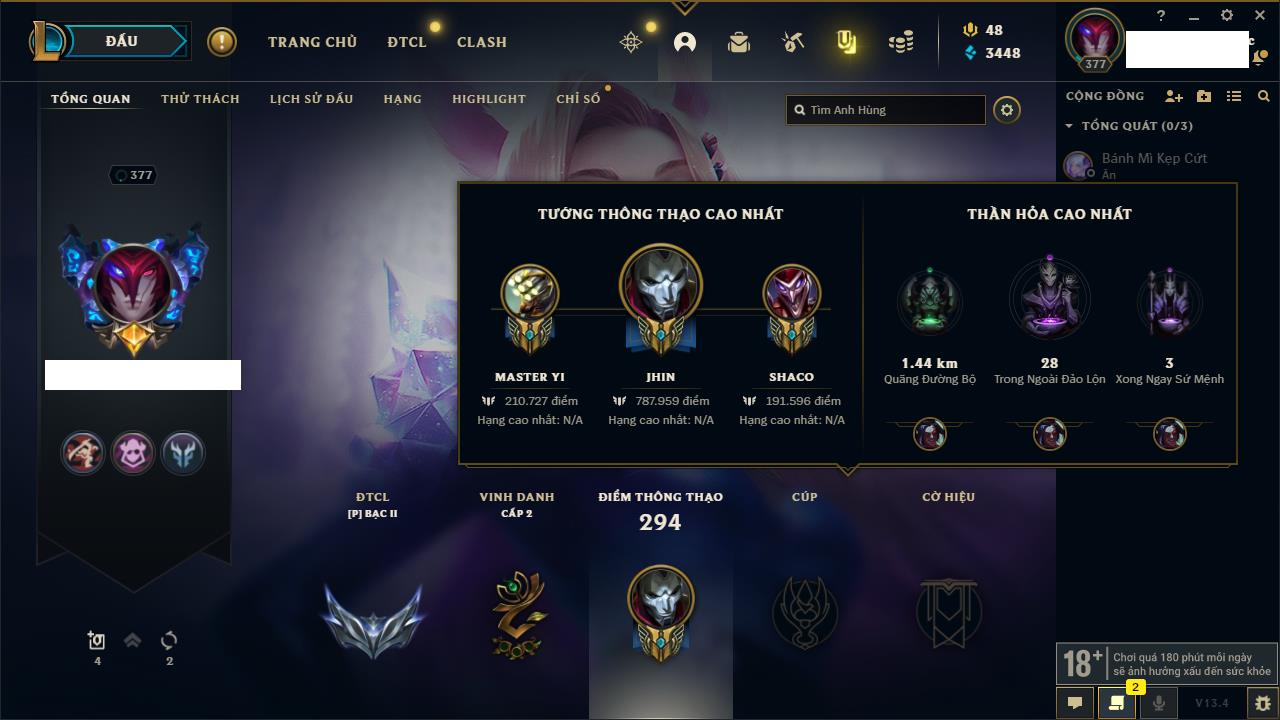Open the Loot hextech crafting icon
Screen dimensions: 1280x720
click(x=793, y=42)
